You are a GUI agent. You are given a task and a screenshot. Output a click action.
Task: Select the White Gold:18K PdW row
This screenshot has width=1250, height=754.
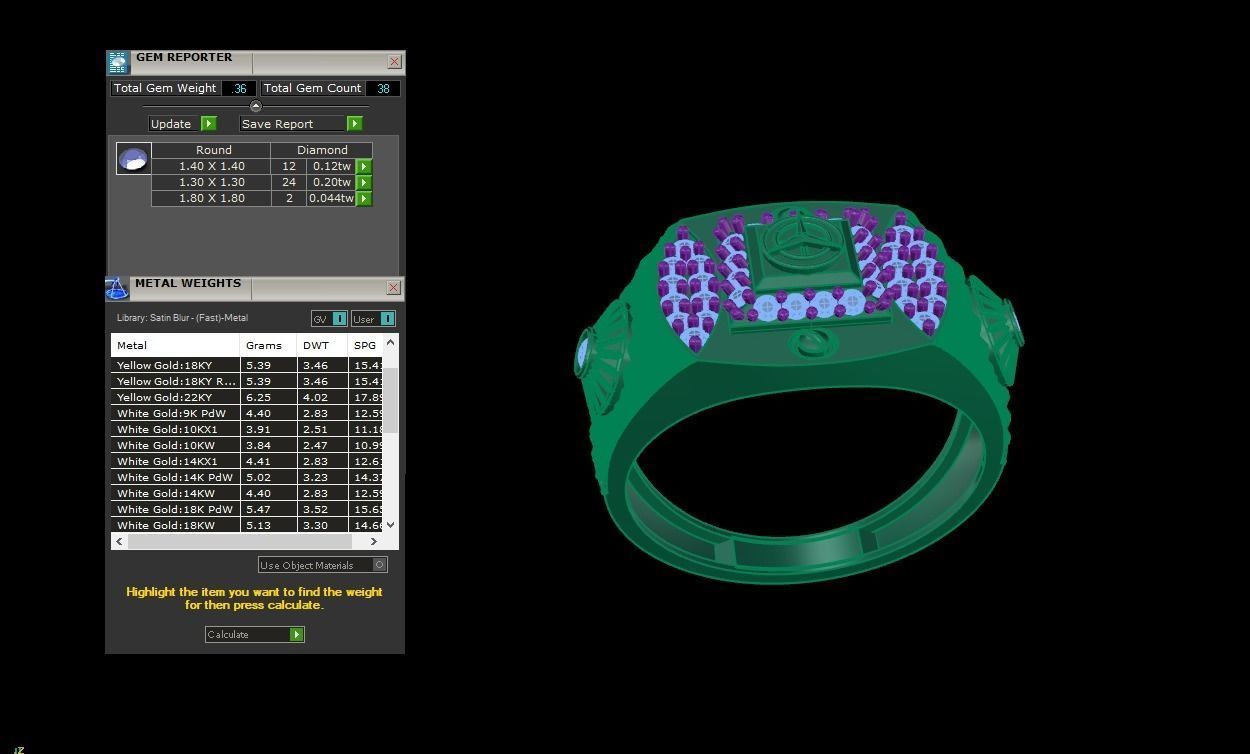point(246,509)
